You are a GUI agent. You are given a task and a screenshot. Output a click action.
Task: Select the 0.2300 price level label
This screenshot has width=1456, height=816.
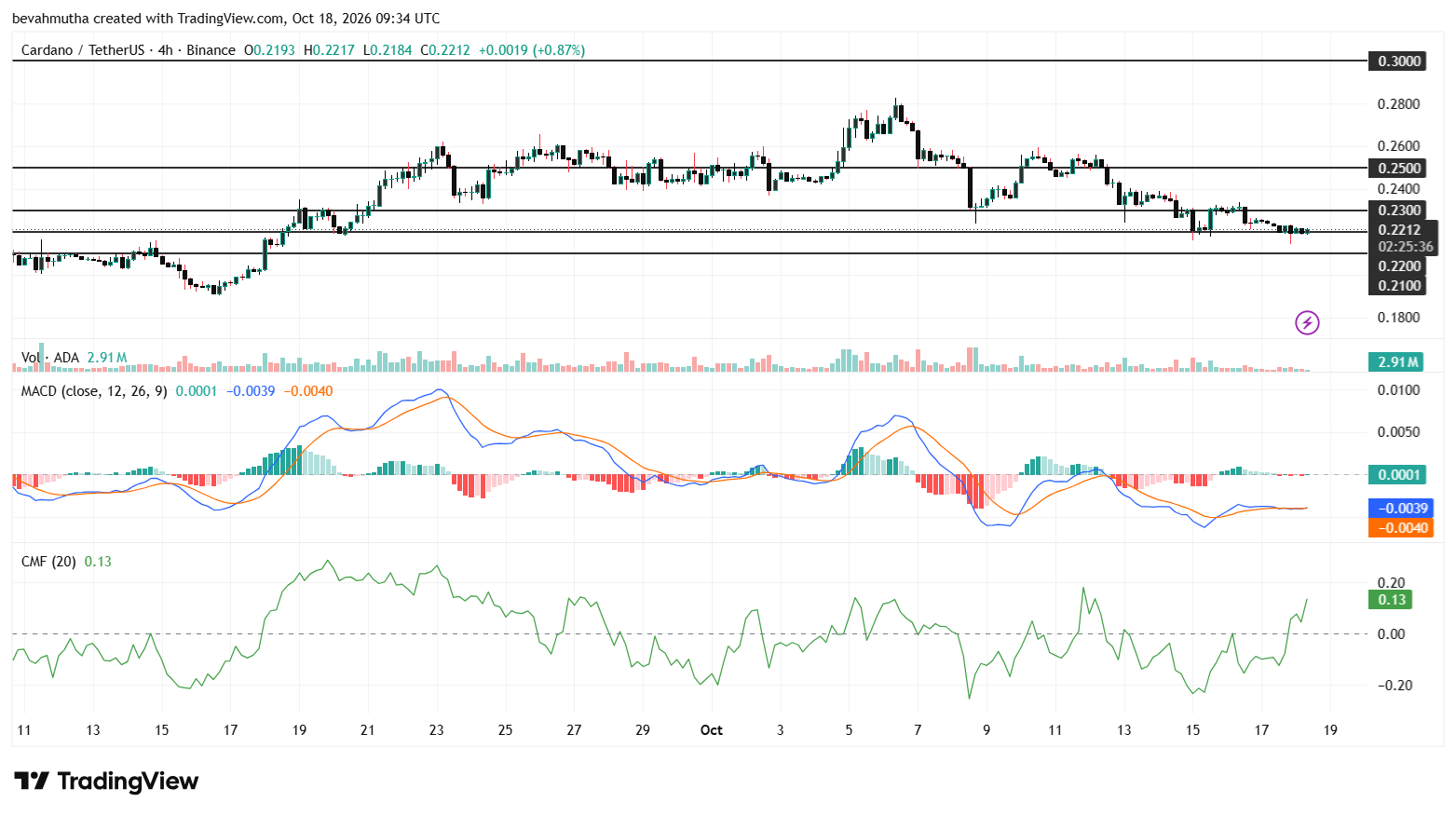pos(1399,211)
